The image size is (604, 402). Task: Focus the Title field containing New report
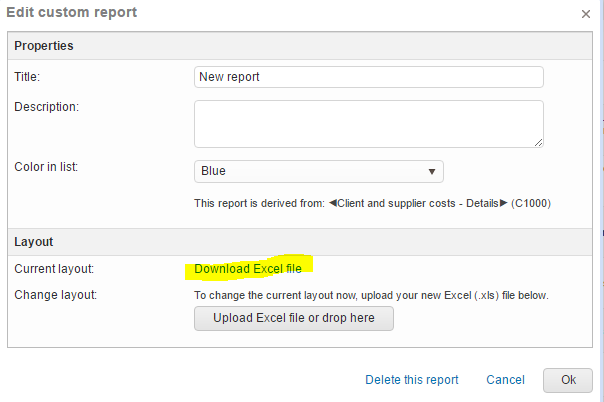tap(368, 77)
